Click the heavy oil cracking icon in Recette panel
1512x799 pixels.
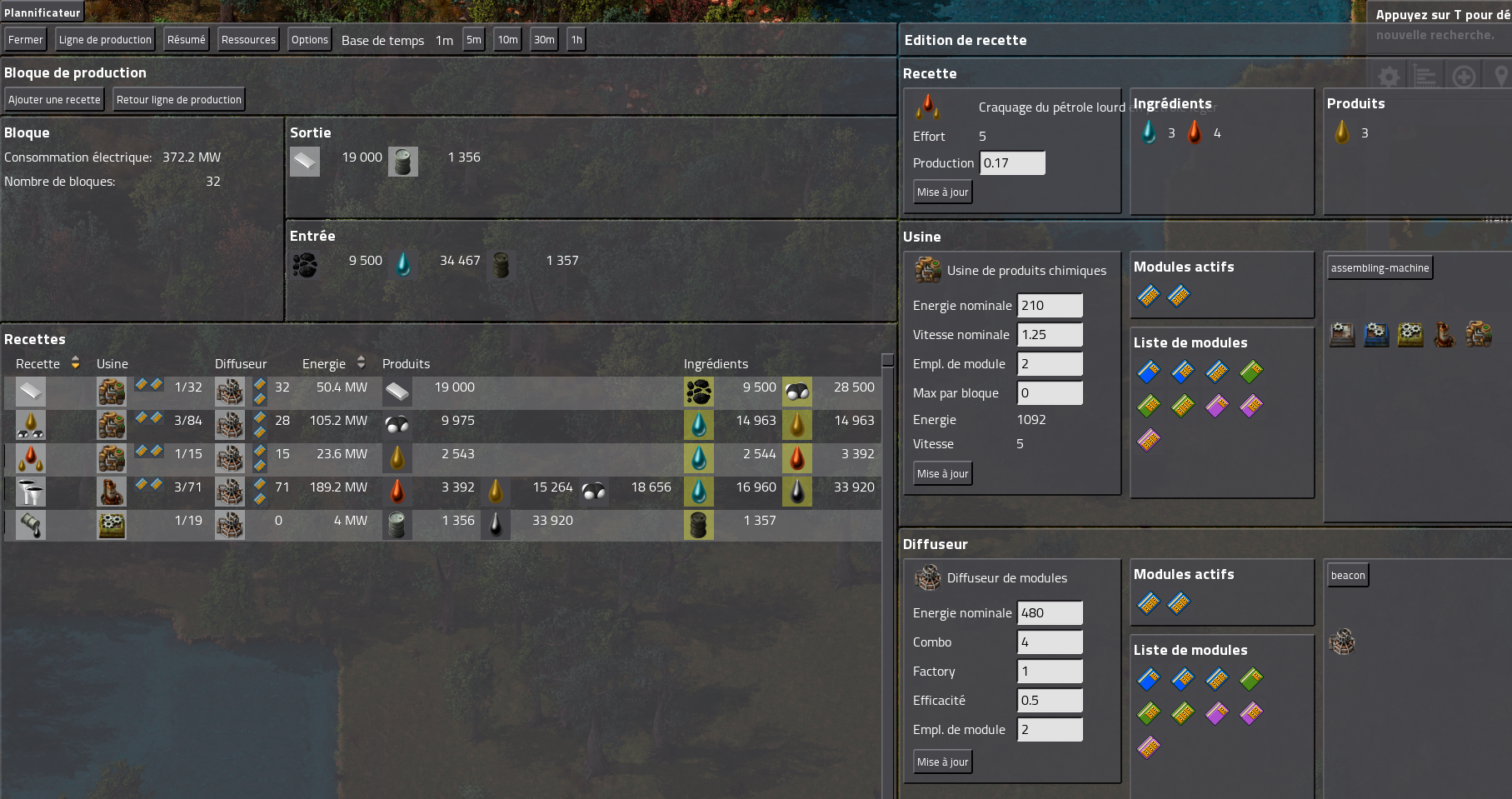pos(928,107)
